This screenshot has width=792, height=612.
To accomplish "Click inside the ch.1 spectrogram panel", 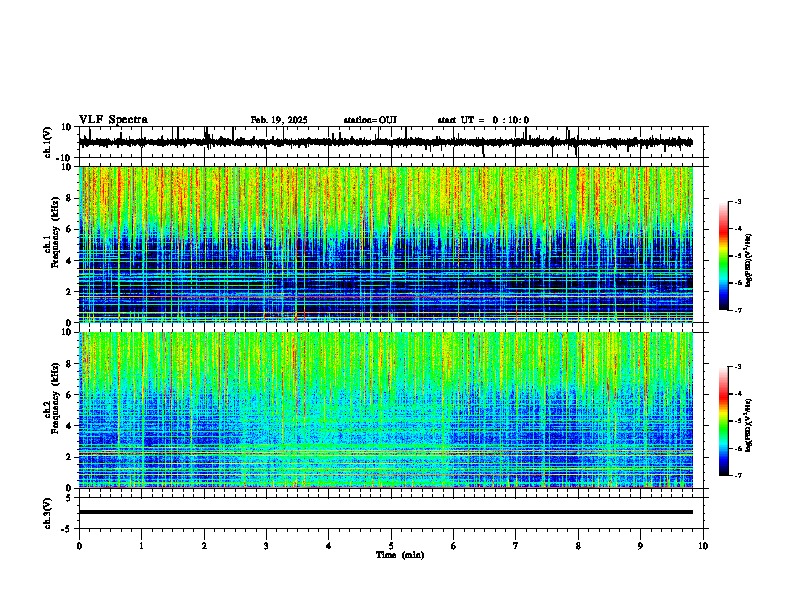I will pyautogui.click(x=386, y=244).
